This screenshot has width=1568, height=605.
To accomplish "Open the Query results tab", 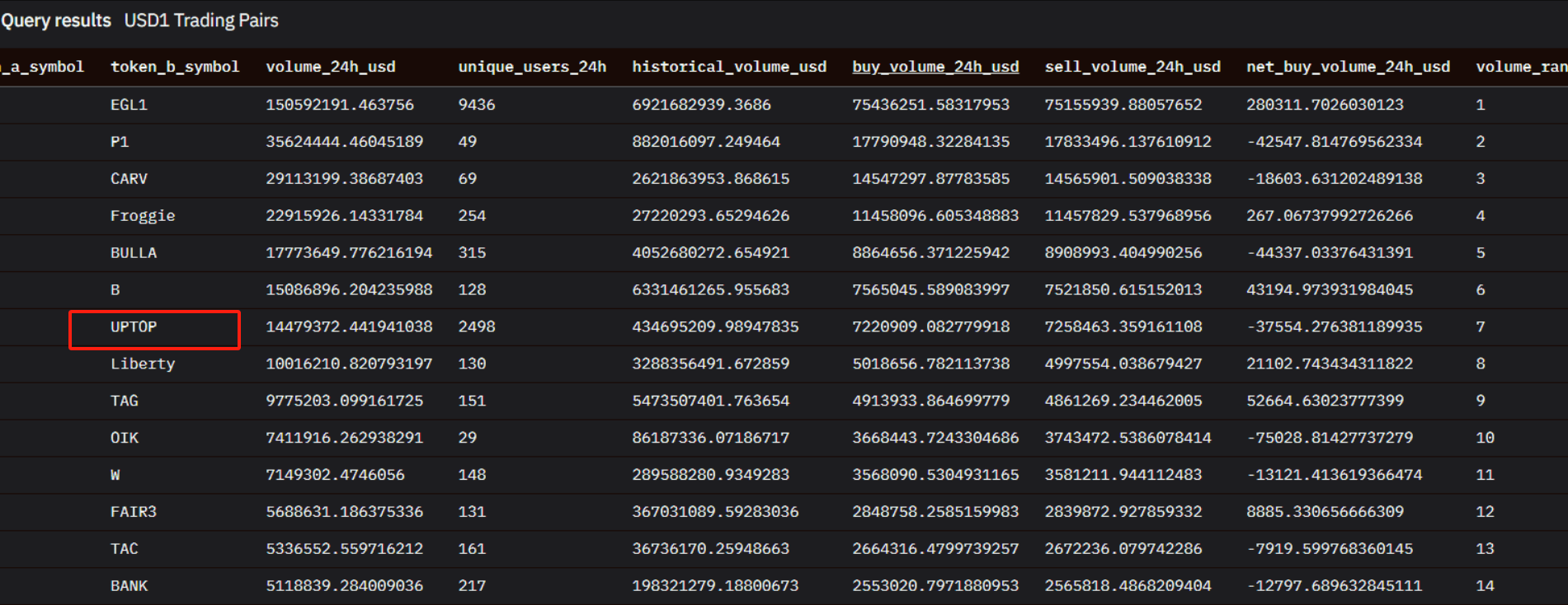I will pyautogui.click(x=56, y=21).
